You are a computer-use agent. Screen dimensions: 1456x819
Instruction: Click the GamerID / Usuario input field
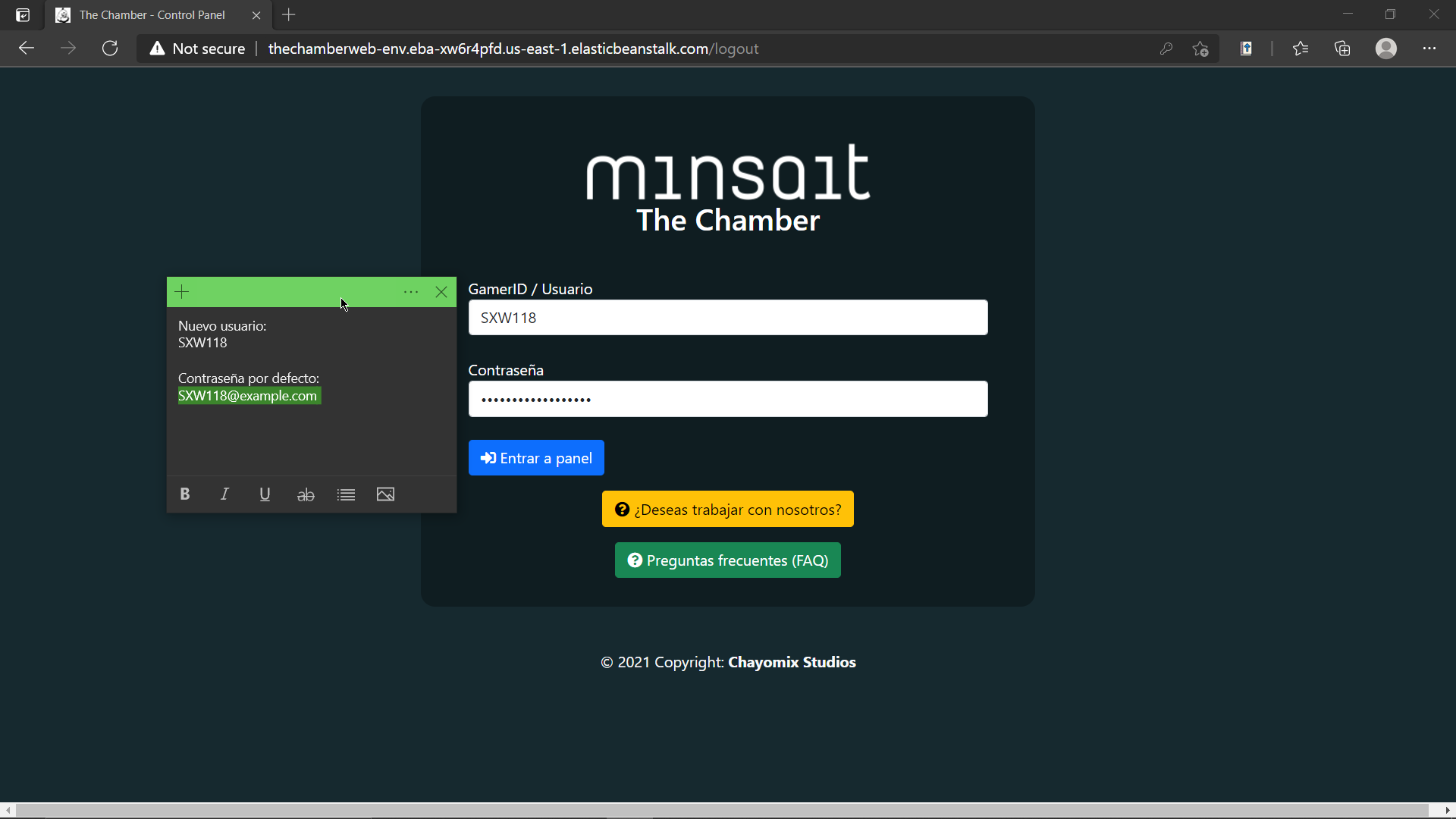(728, 318)
